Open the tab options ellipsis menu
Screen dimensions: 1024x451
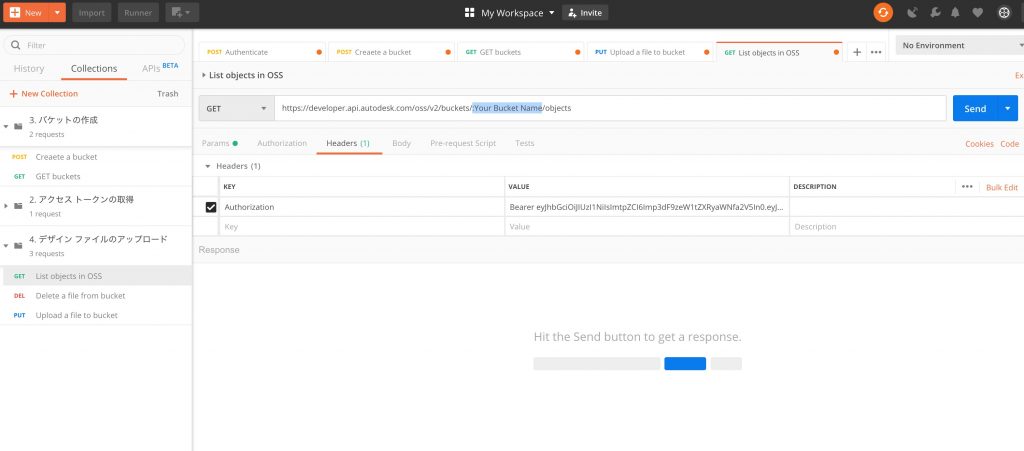[x=876, y=52]
